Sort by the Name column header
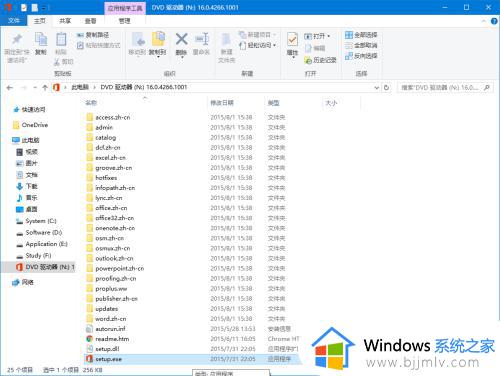This screenshot has width=500, height=376. (x=91, y=103)
